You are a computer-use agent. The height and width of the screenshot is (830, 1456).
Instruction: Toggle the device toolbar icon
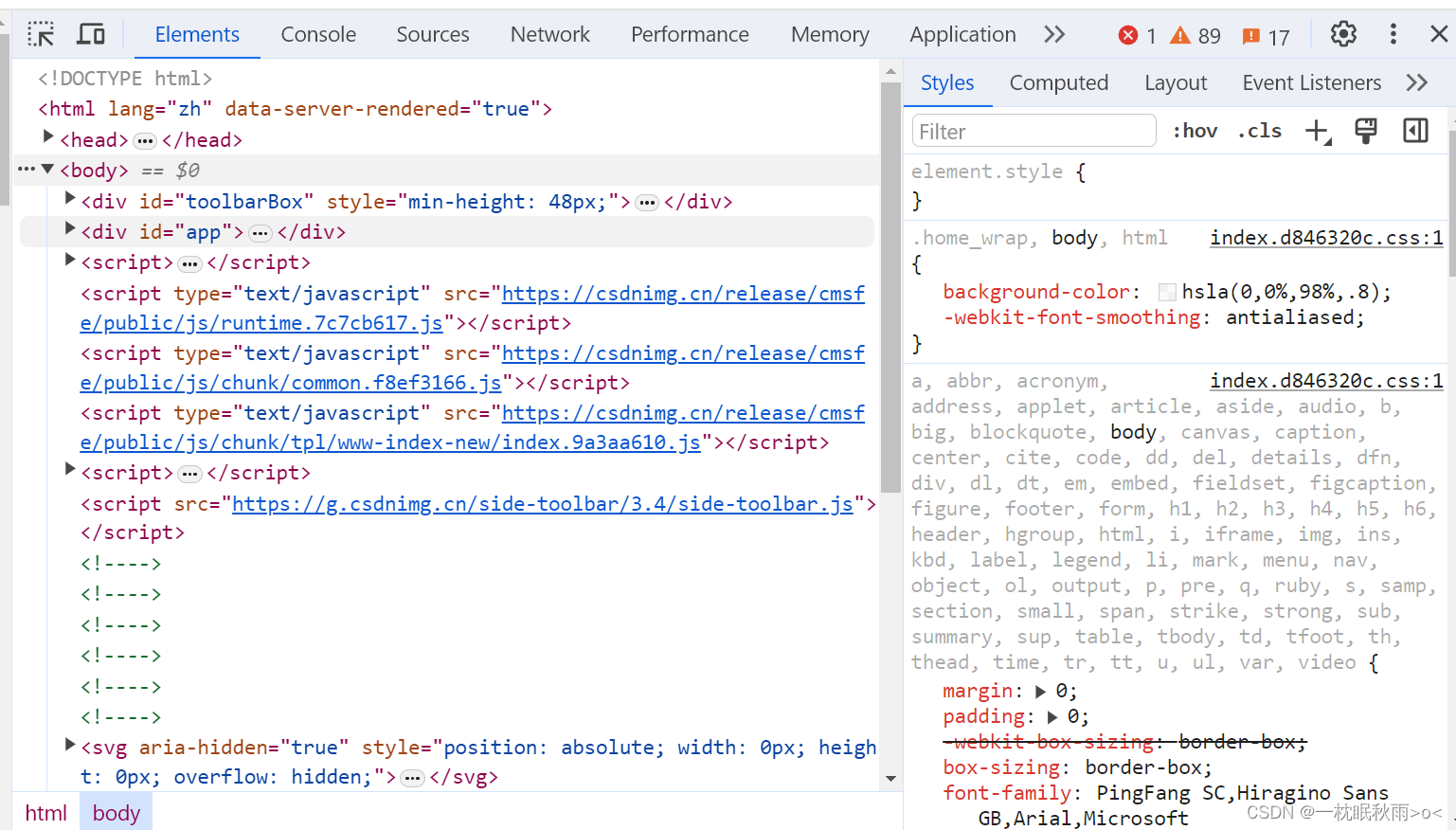91,35
